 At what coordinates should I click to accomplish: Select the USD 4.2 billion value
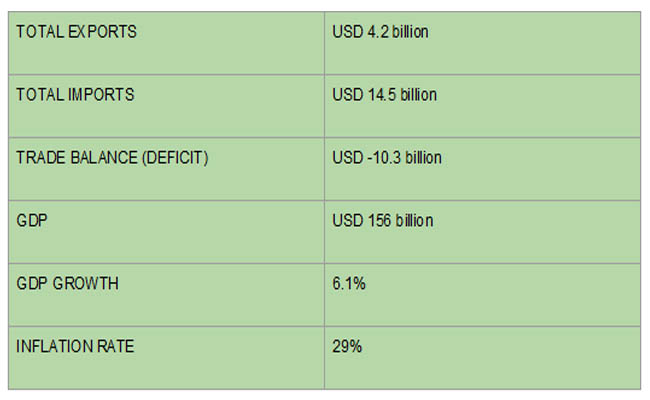tap(380, 32)
